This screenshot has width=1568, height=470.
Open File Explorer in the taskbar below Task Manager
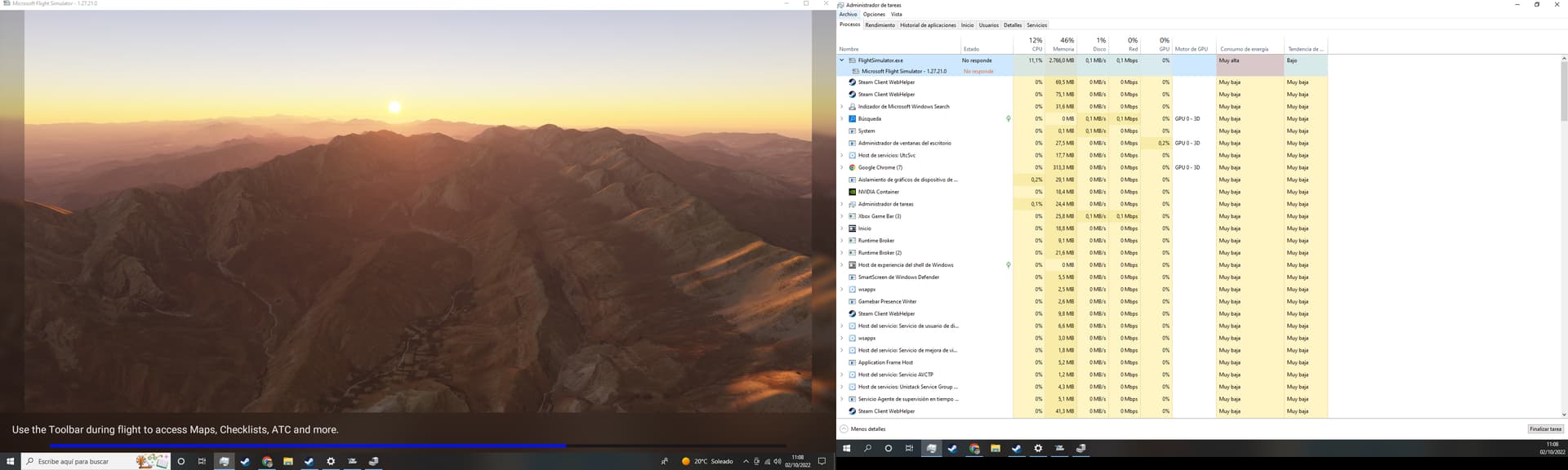tap(996, 448)
